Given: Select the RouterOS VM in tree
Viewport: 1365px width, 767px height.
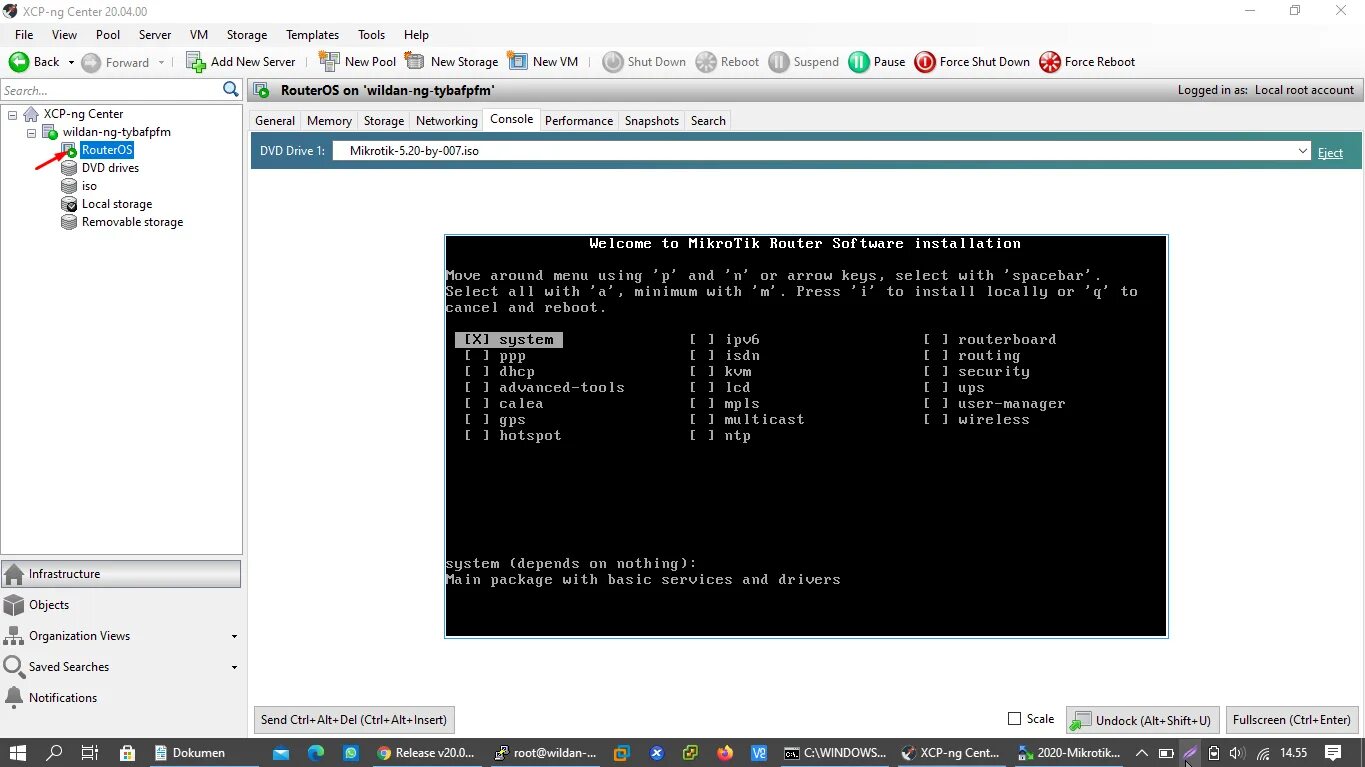Looking at the screenshot, I should pos(106,150).
